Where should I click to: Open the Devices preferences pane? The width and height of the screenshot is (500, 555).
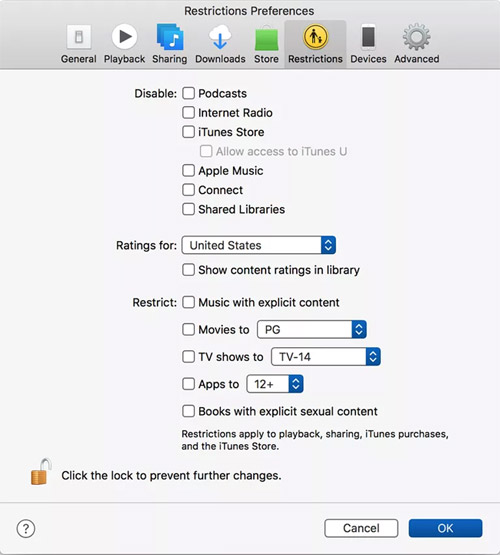(368, 44)
